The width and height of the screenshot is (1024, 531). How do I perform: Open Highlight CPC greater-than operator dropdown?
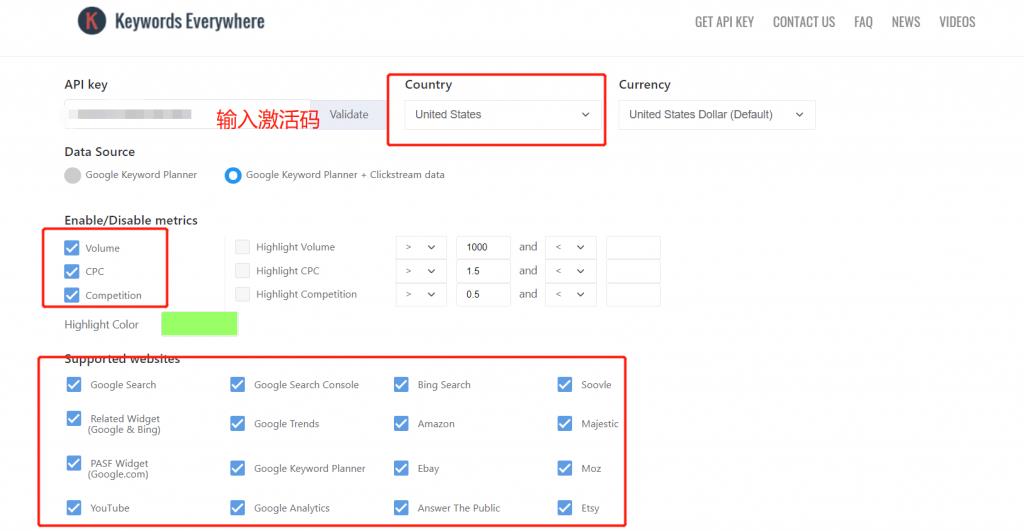coord(421,270)
